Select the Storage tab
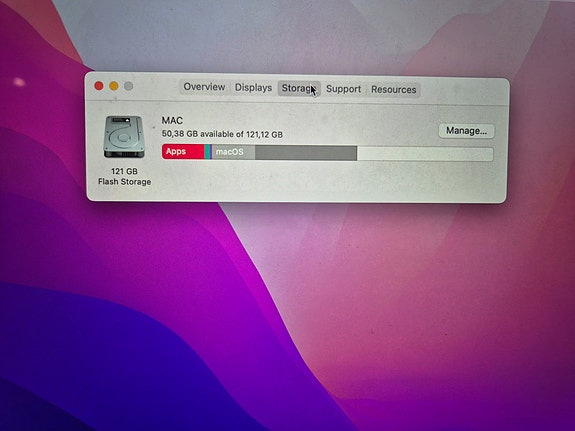The height and width of the screenshot is (431, 575). (299, 88)
